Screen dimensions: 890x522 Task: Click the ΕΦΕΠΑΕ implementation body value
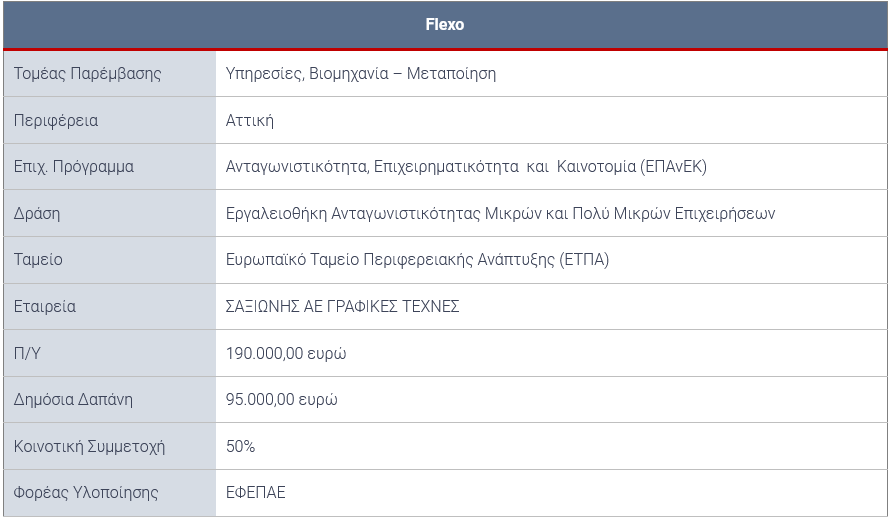(255, 492)
